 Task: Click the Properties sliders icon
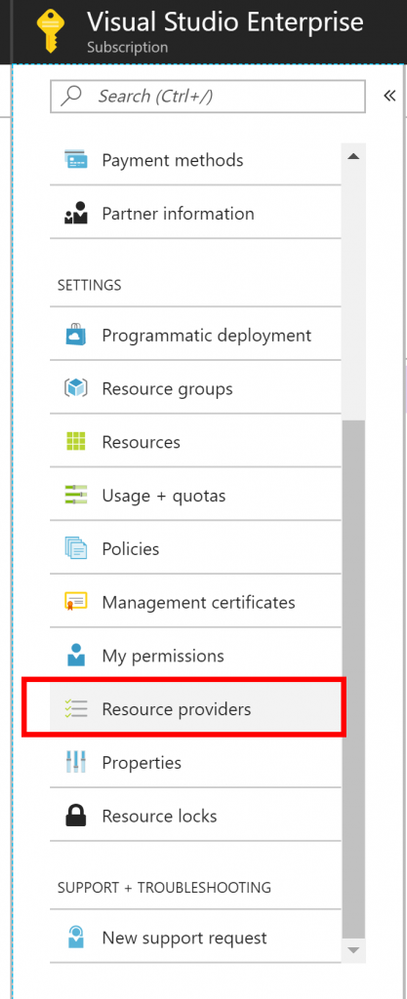tap(76, 762)
